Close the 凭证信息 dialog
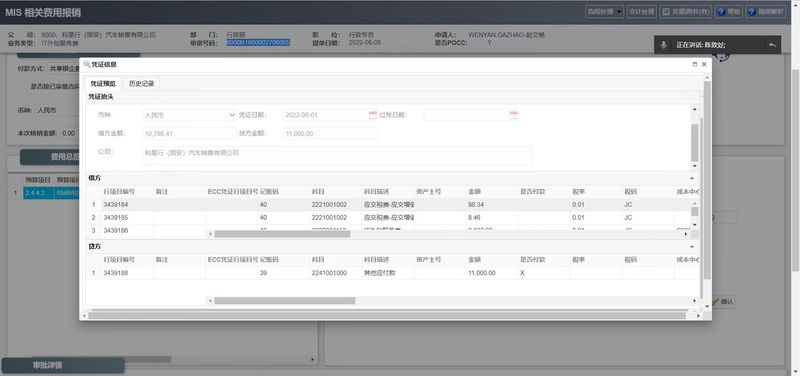This screenshot has width=800, height=376. (x=704, y=64)
